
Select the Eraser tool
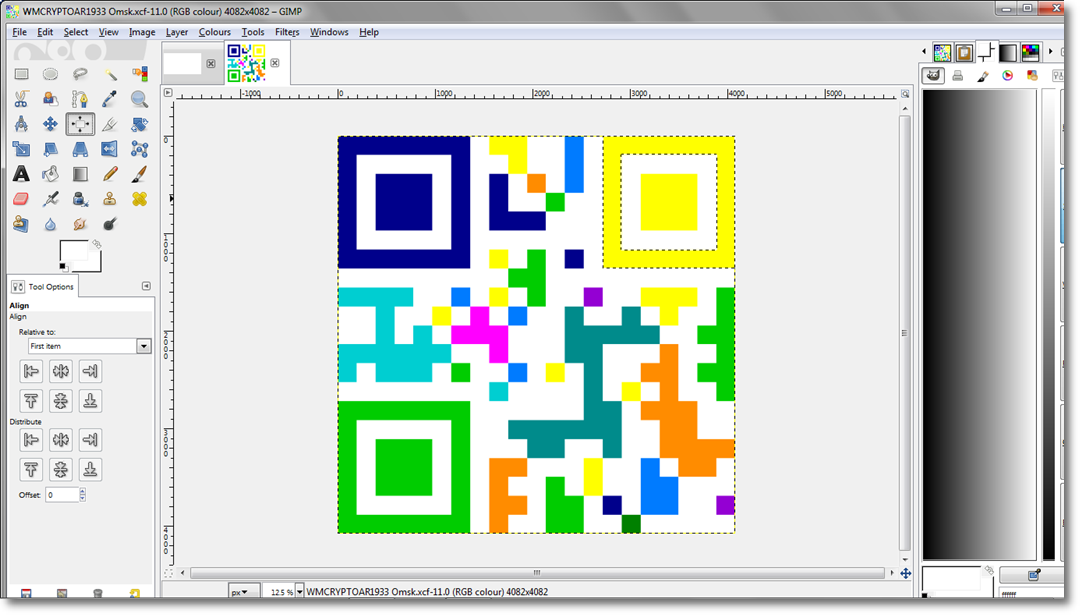click(21, 199)
